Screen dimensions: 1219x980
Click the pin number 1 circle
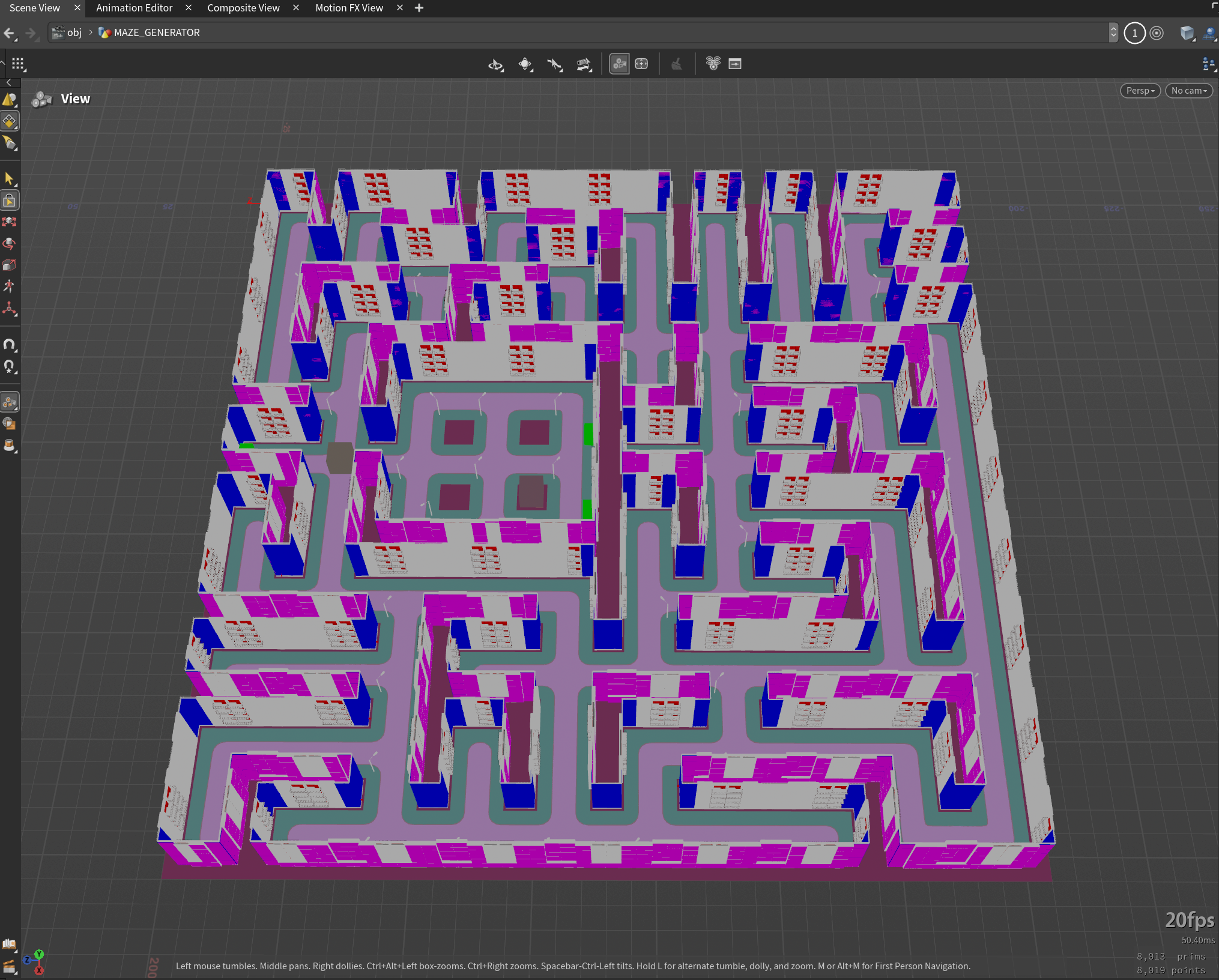click(1135, 33)
